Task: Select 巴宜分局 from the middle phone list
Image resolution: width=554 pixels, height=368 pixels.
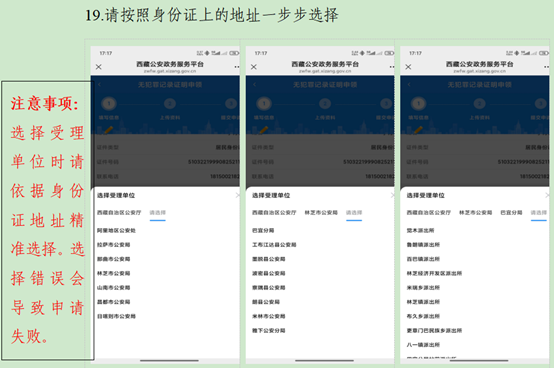Action: (x=263, y=231)
